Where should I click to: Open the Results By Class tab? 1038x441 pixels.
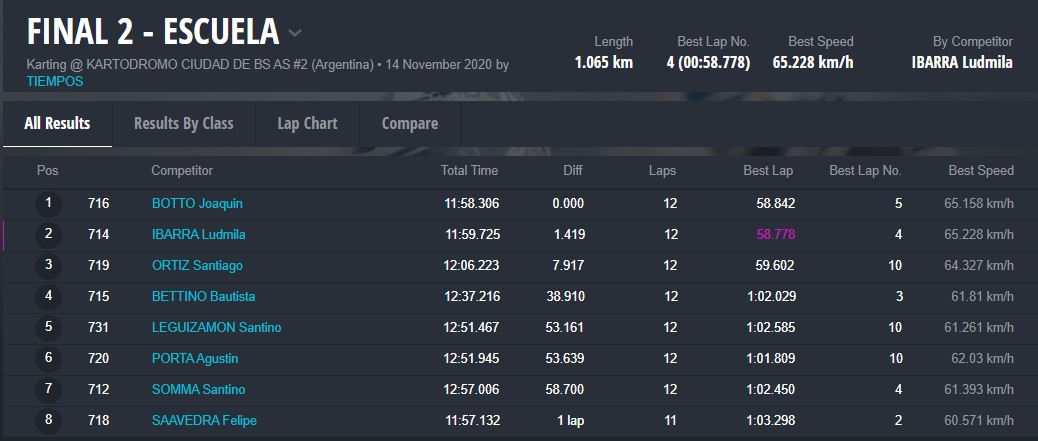[x=183, y=124]
